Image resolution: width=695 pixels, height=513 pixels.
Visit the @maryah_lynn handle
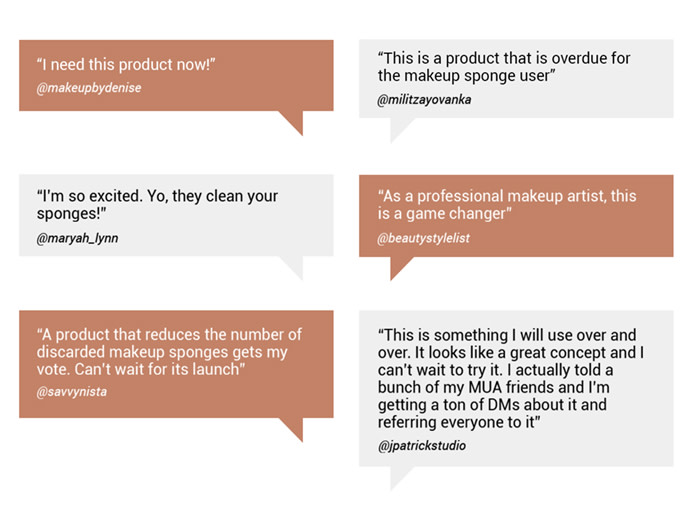tap(77, 238)
